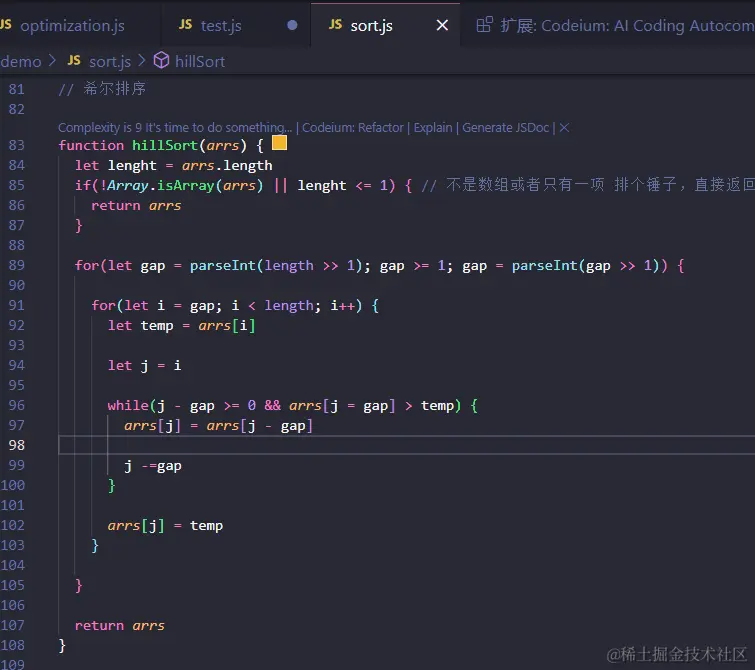Image resolution: width=755 pixels, height=670 pixels.
Task: Open the Codeium extension tab
Action: pos(614,26)
